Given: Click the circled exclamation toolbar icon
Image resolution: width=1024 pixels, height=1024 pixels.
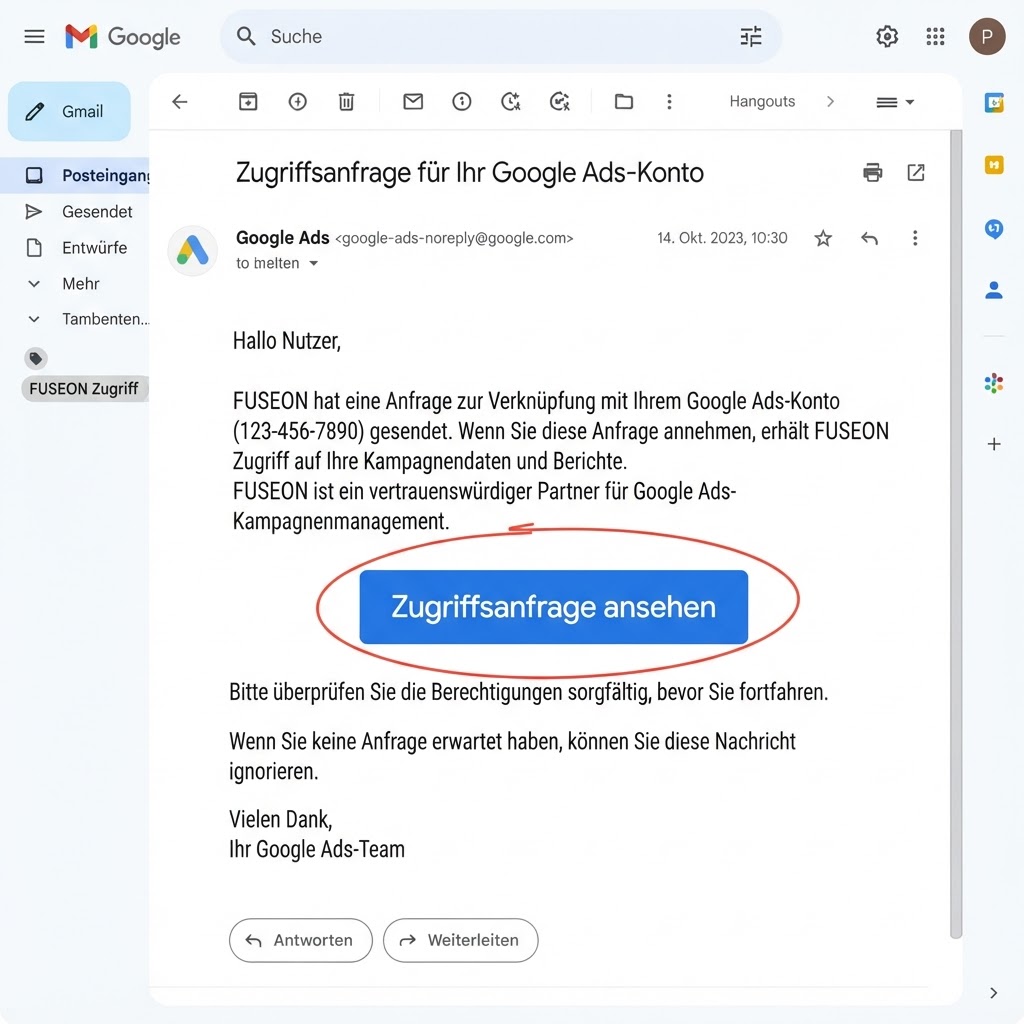Looking at the screenshot, I should (462, 101).
